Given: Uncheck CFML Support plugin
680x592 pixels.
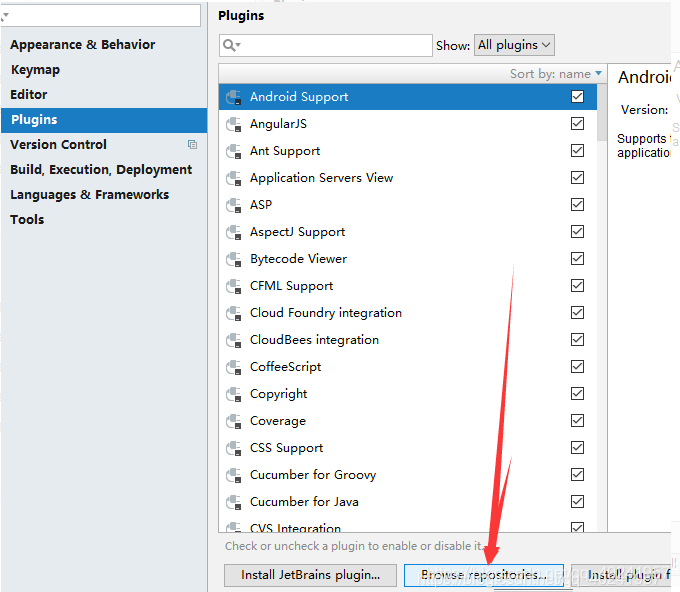Looking at the screenshot, I should tap(577, 285).
